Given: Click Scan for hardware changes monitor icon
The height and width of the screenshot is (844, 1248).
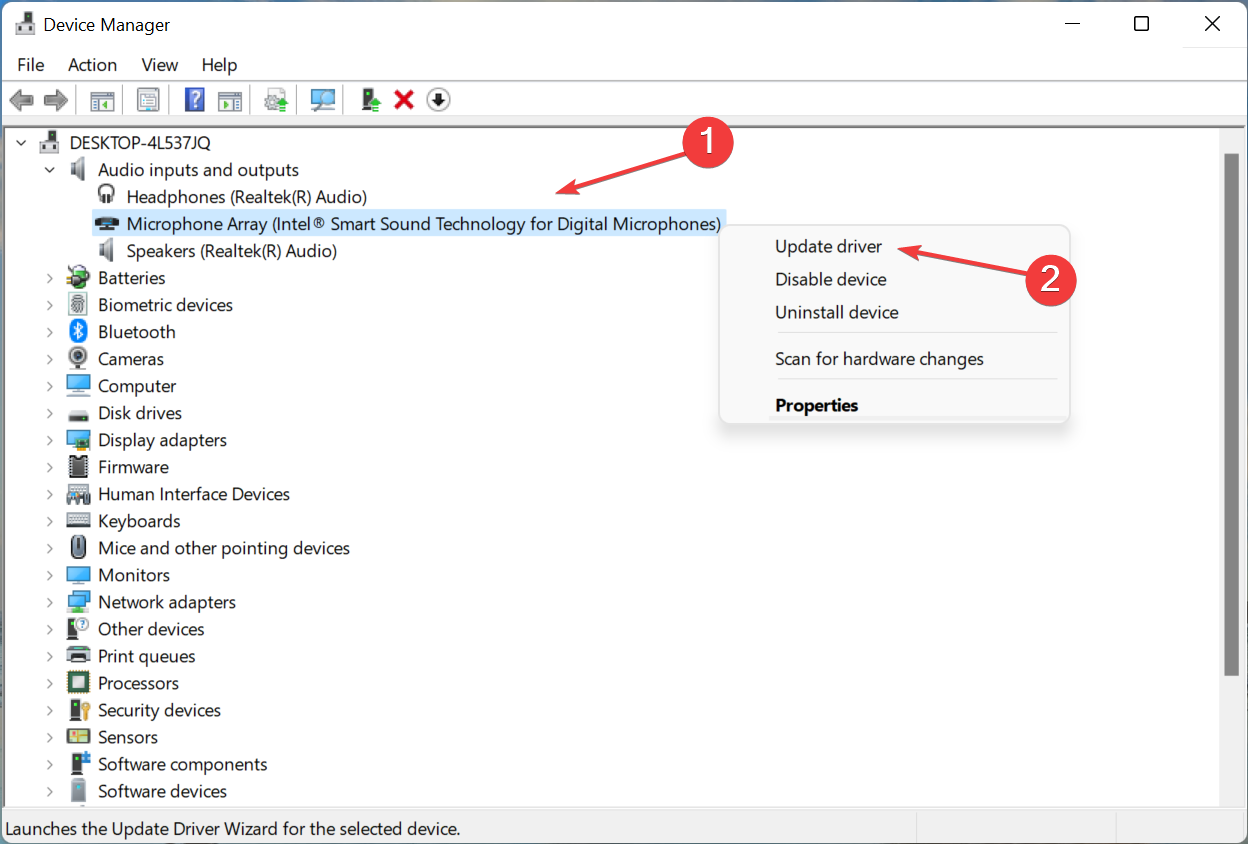Looking at the screenshot, I should pyautogui.click(x=322, y=100).
